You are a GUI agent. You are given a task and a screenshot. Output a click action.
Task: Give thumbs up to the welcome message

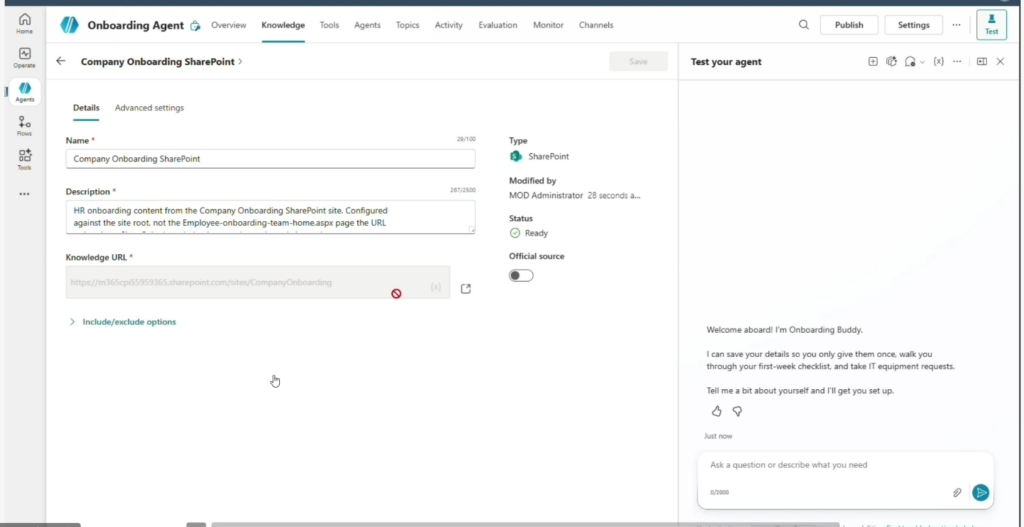(716, 411)
